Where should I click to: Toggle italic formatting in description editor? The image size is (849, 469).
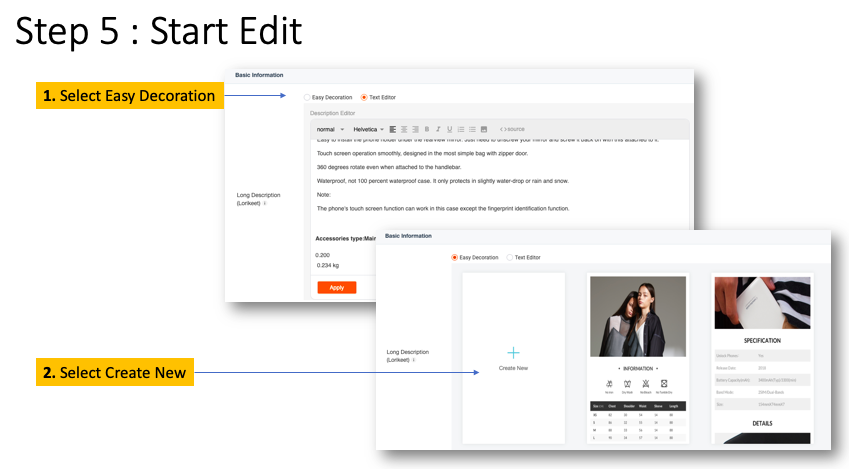click(438, 129)
